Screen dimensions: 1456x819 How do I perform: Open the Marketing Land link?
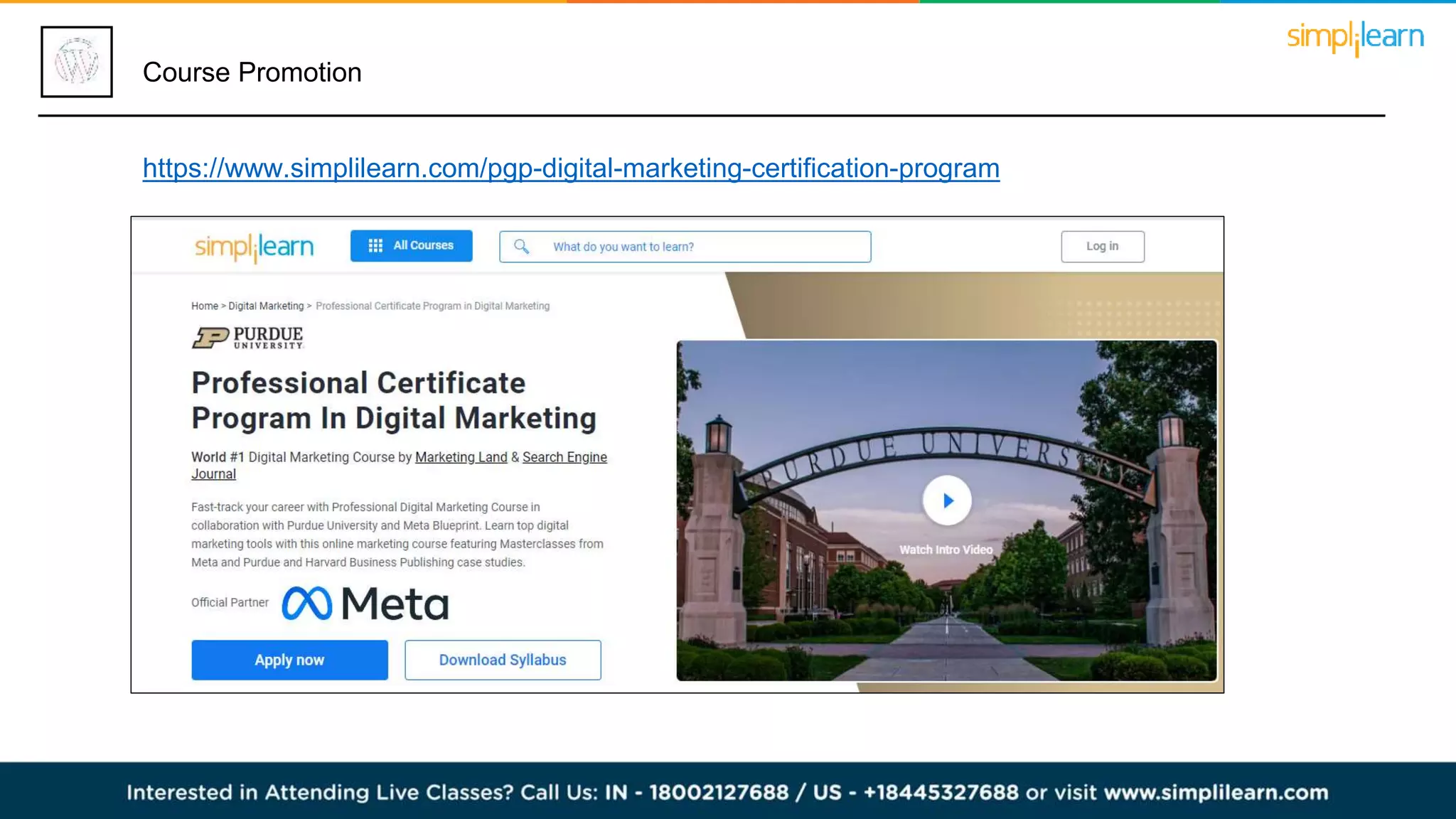point(461,457)
